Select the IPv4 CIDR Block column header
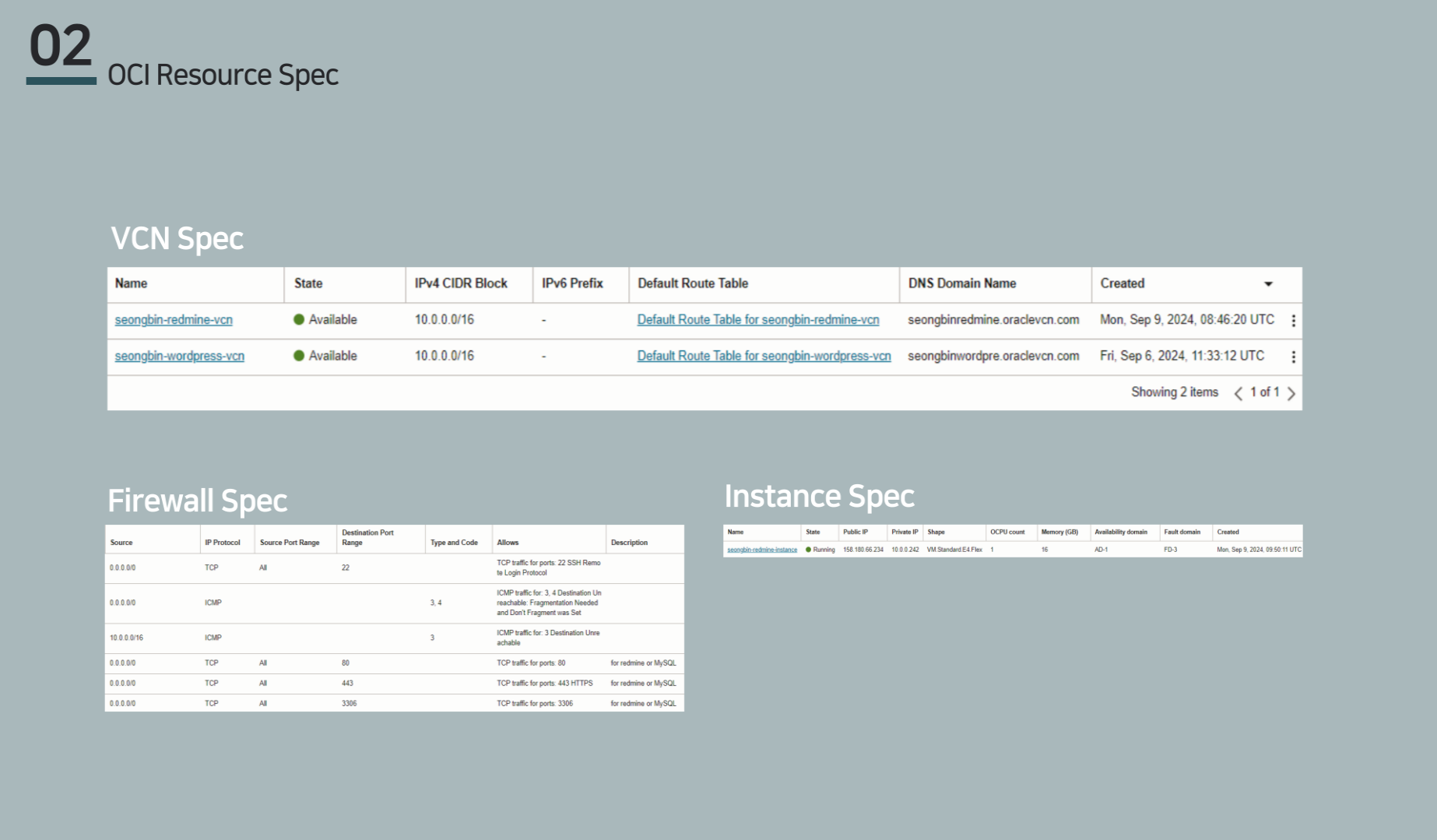The width and height of the screenshot is (1437, 840). [461, 283]
